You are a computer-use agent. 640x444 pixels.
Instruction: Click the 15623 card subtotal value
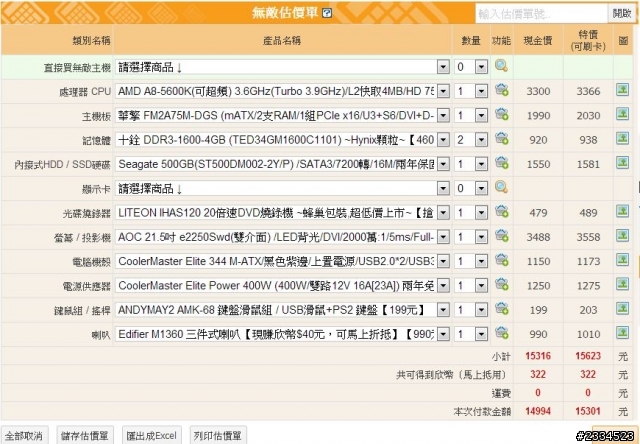click(588, 356)
